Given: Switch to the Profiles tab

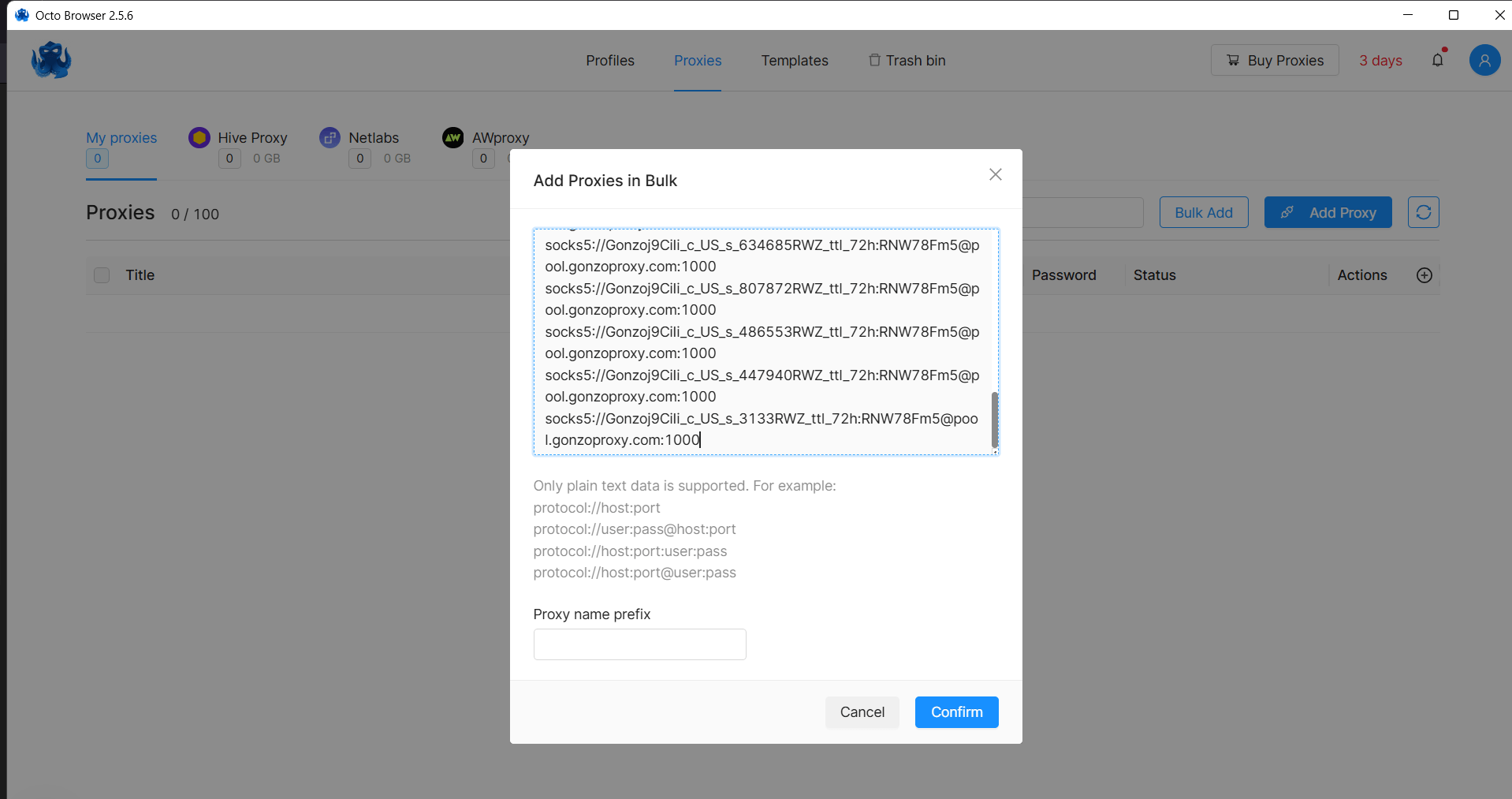Looking at the screenshot, I should (610, 61).
